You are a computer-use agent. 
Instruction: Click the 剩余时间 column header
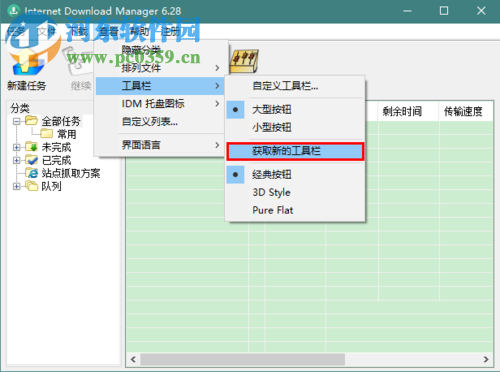click(x=408, y=111)
